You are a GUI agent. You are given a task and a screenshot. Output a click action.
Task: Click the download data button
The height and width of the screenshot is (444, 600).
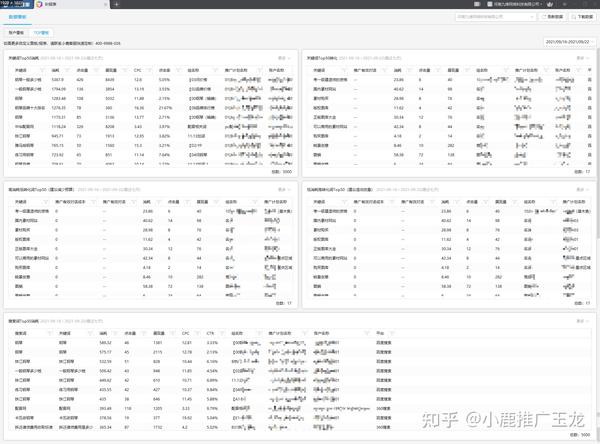coord(582,17)
